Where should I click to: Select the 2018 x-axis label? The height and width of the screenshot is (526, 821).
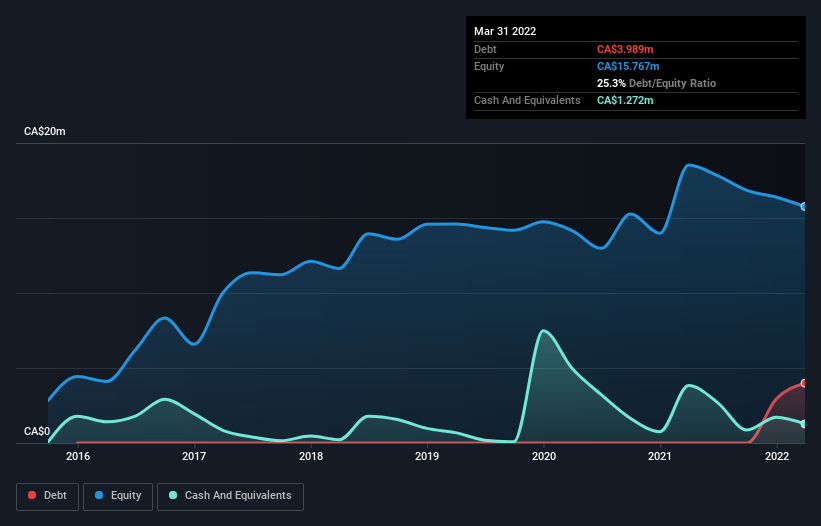coord(311,456)
